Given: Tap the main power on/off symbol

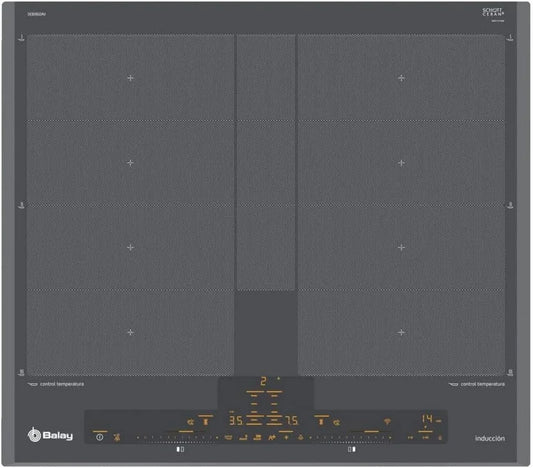Looking at the screenshot, I should click(x=100, y=437).
